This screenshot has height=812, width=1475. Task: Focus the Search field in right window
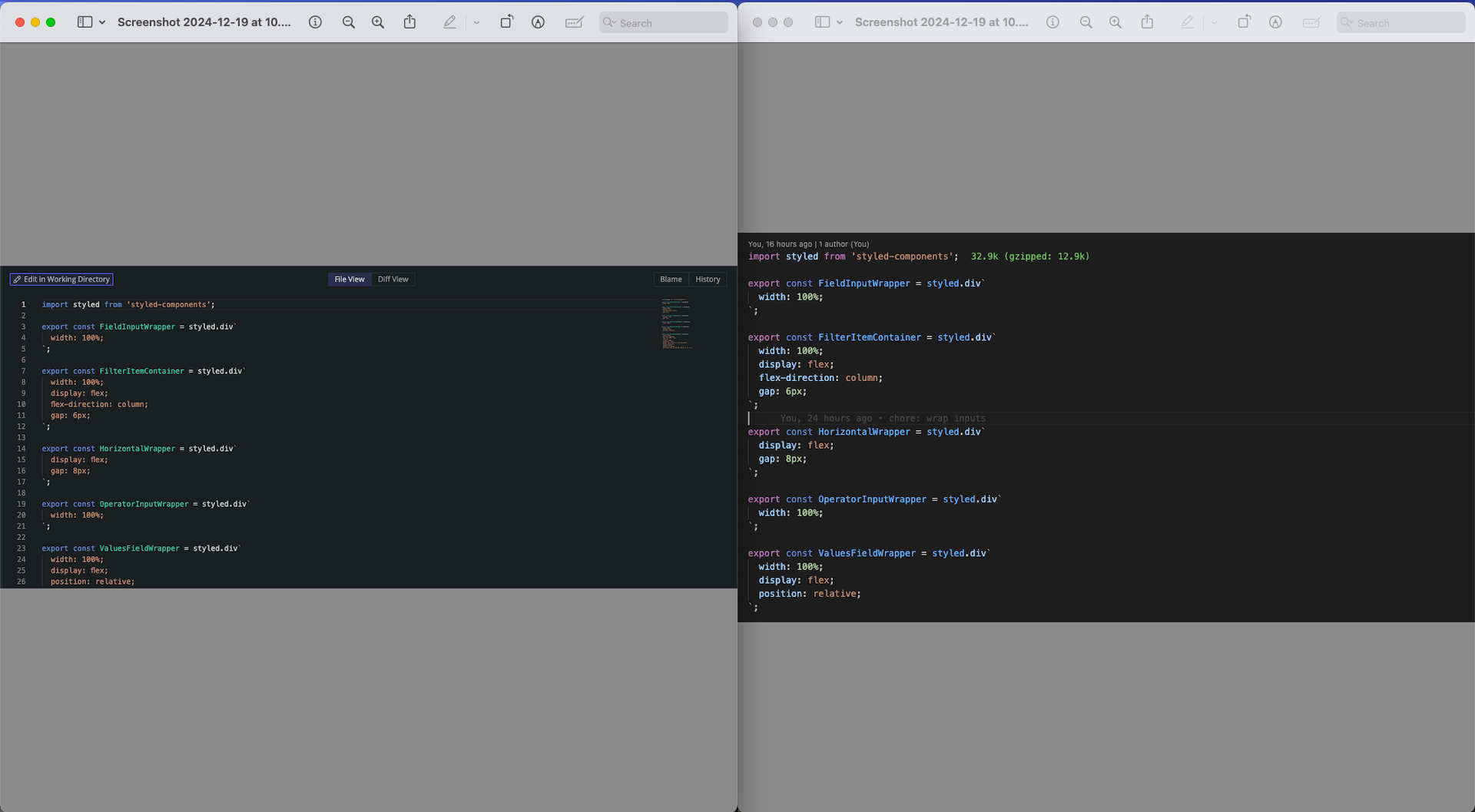click(x=1400, y=22)
